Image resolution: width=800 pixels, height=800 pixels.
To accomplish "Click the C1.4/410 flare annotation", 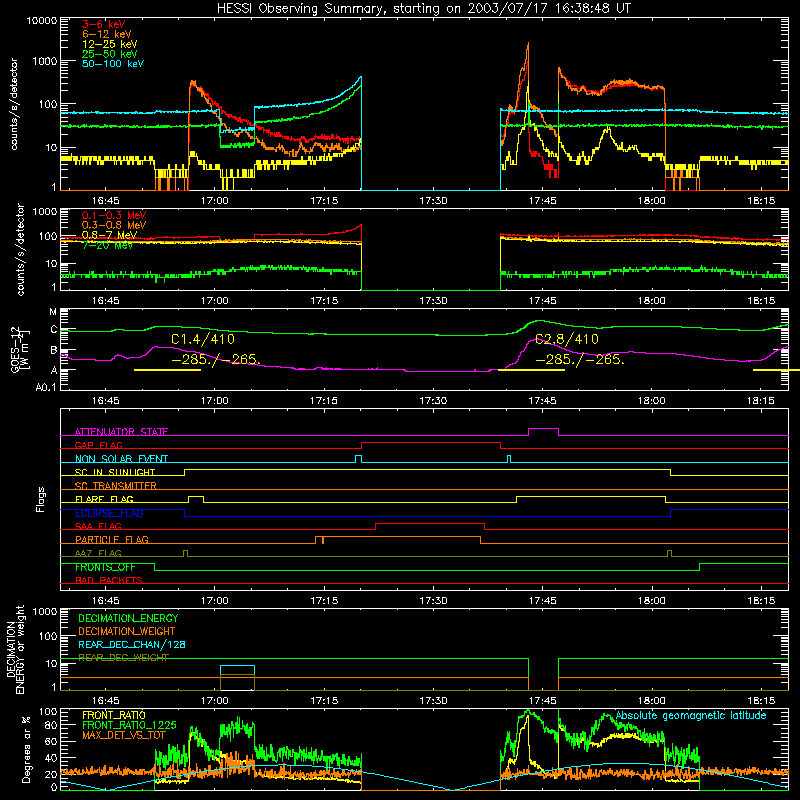I will pos(203,339).
